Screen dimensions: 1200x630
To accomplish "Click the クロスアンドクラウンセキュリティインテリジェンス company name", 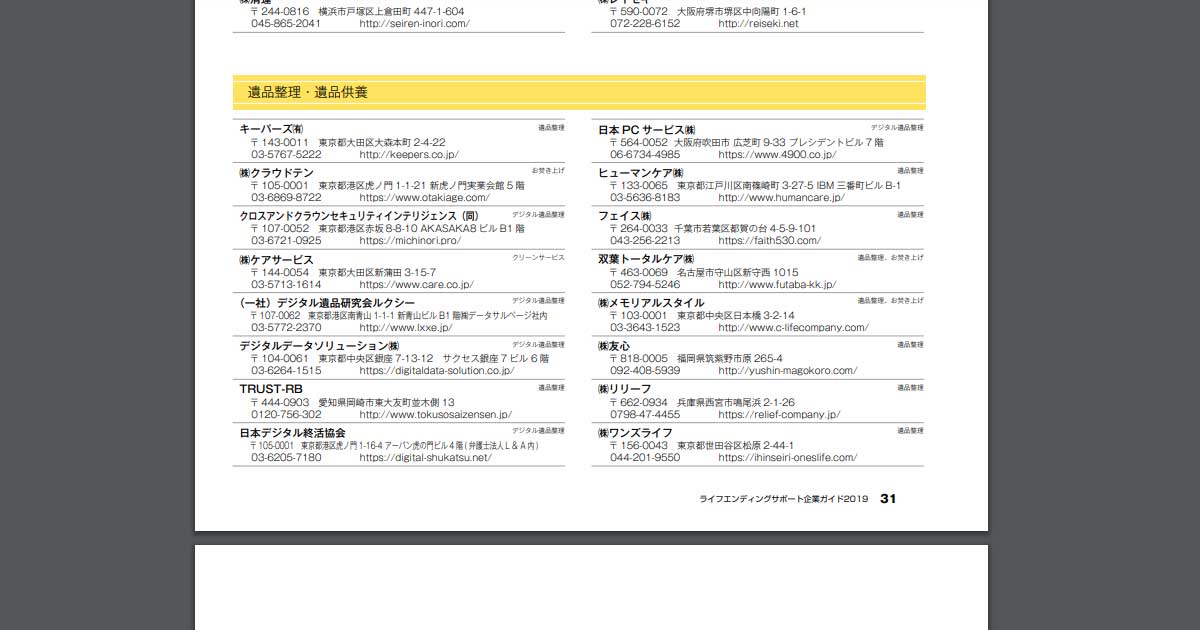I will pos(359,216).
